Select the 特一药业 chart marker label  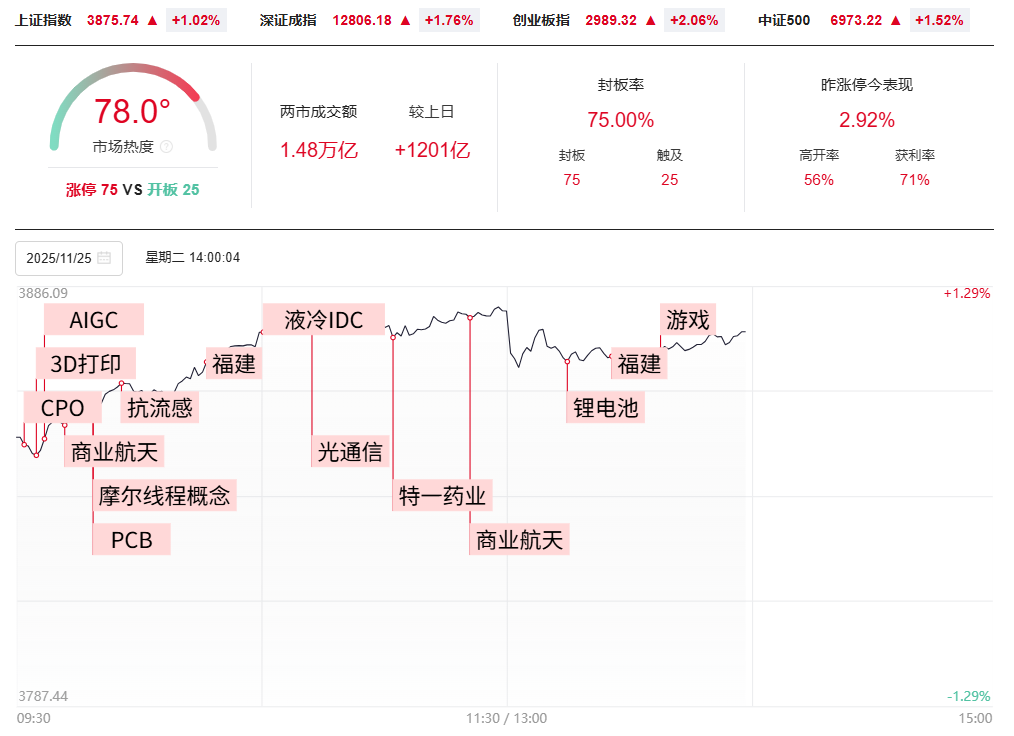[x=442, y=496]
